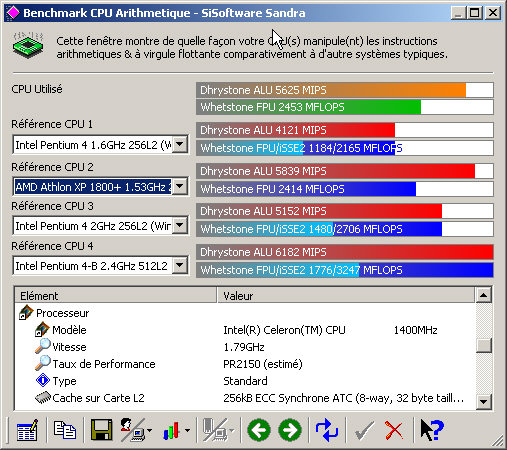This screenshot has width=507, height=450.
Task: Click the context help cursor question icon
Action: 432,430
